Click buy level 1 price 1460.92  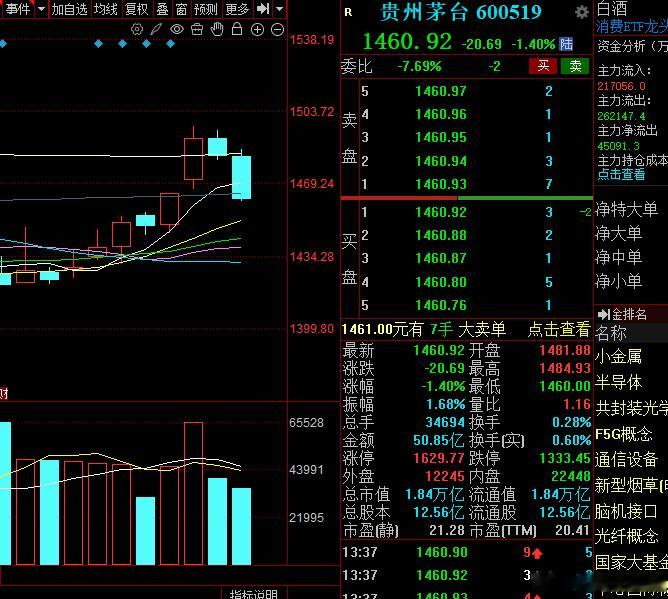[441, 212]
